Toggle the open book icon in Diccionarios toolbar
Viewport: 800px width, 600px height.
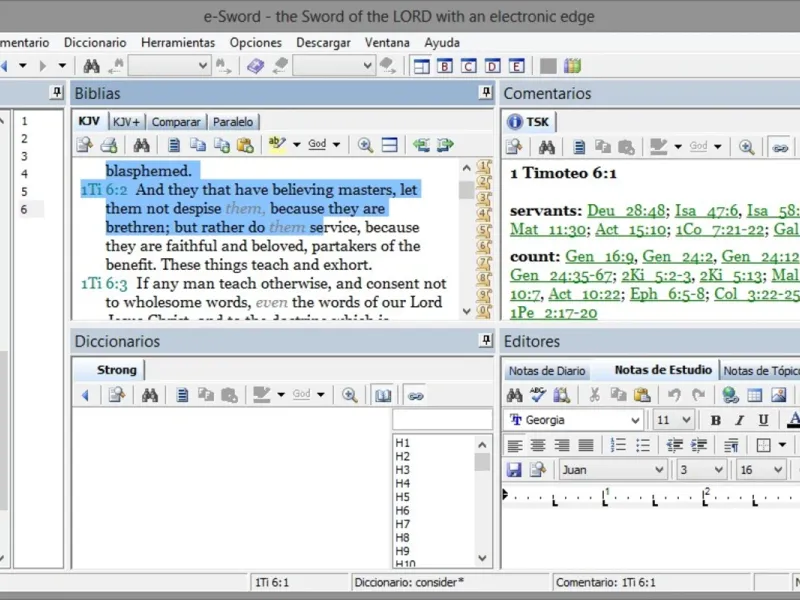point(383,395)
